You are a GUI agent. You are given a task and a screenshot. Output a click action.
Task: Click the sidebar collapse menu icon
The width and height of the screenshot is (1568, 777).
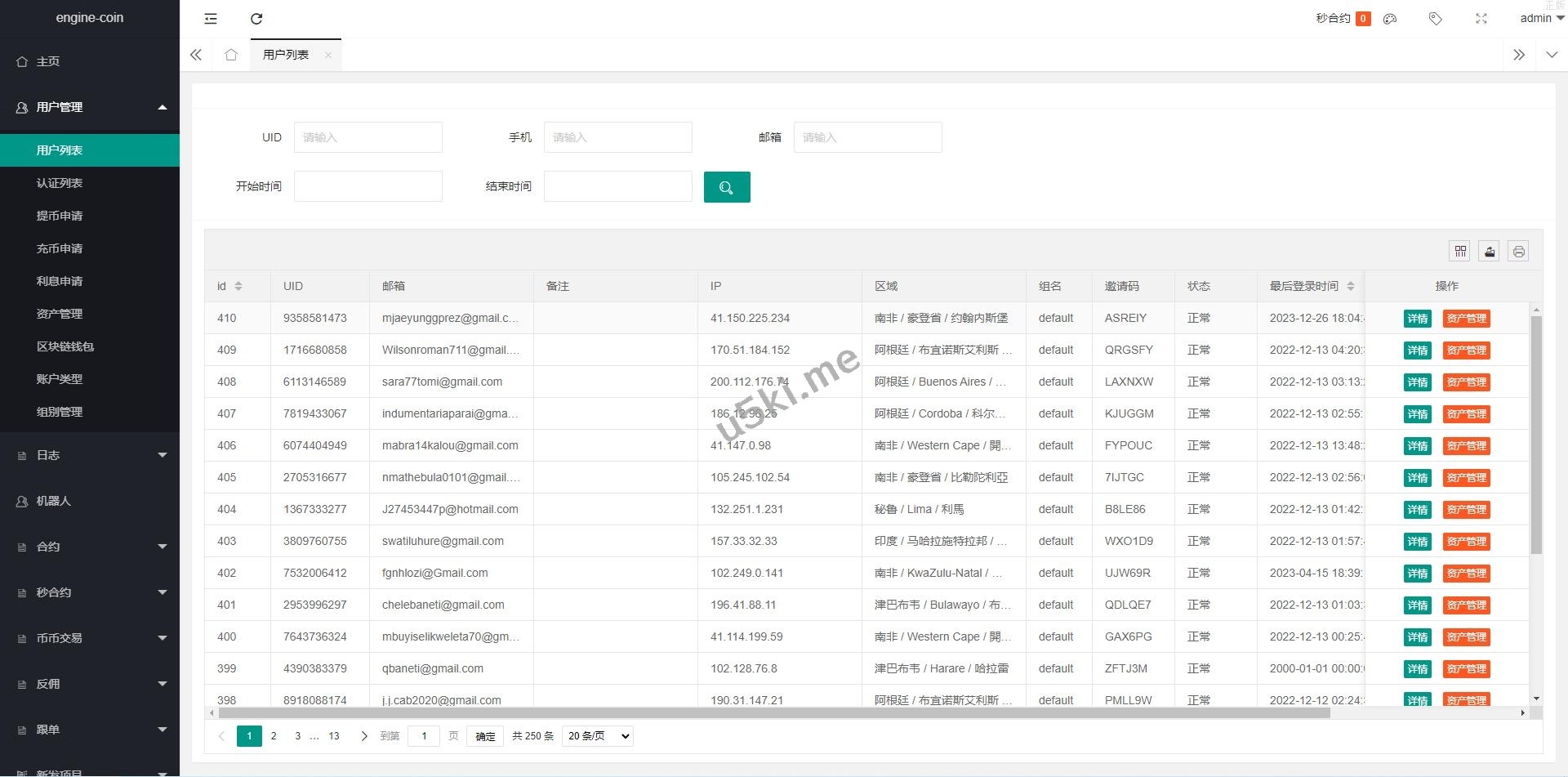point(211,19)
